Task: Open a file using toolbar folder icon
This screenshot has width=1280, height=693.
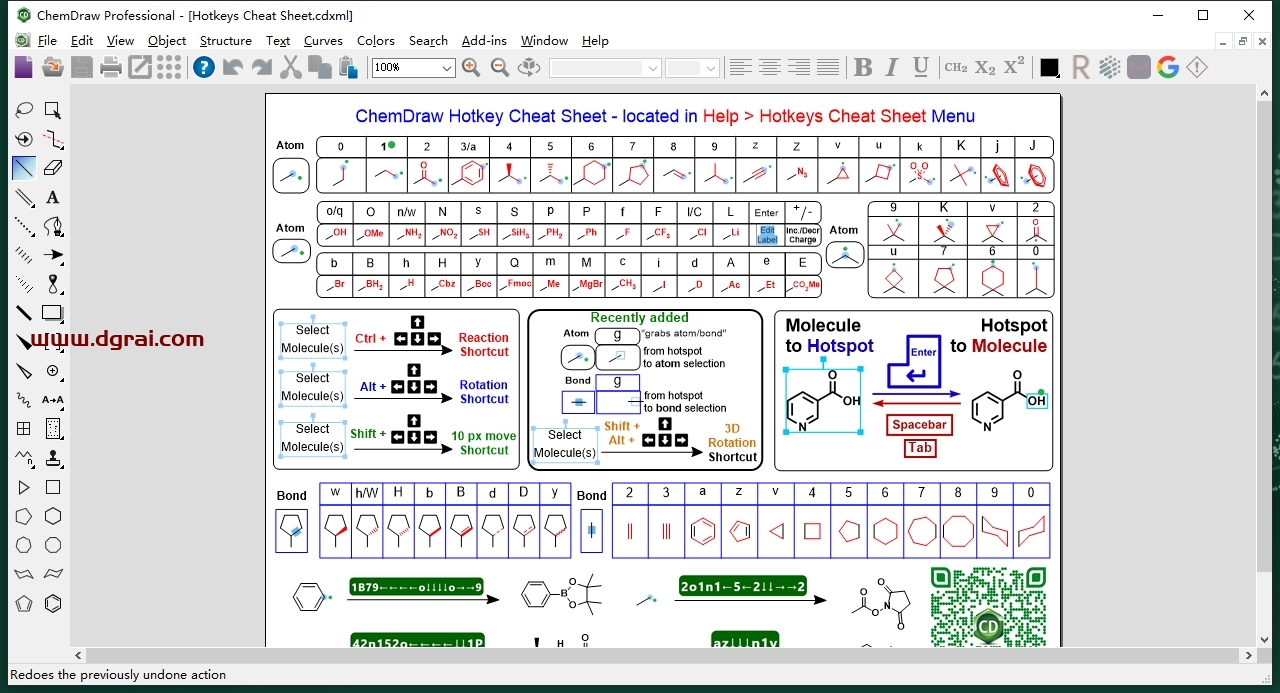Action: [x=52, y=67]
